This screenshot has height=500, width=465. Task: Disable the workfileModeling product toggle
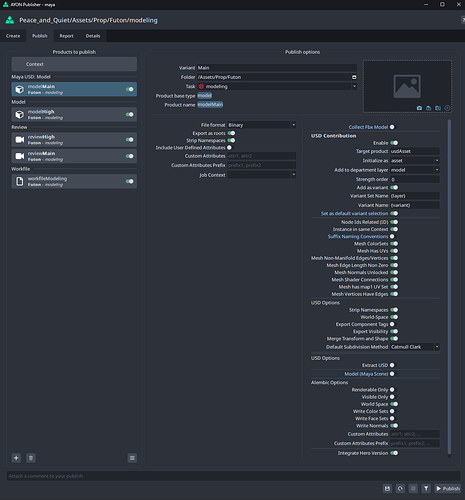coord(130,181)
